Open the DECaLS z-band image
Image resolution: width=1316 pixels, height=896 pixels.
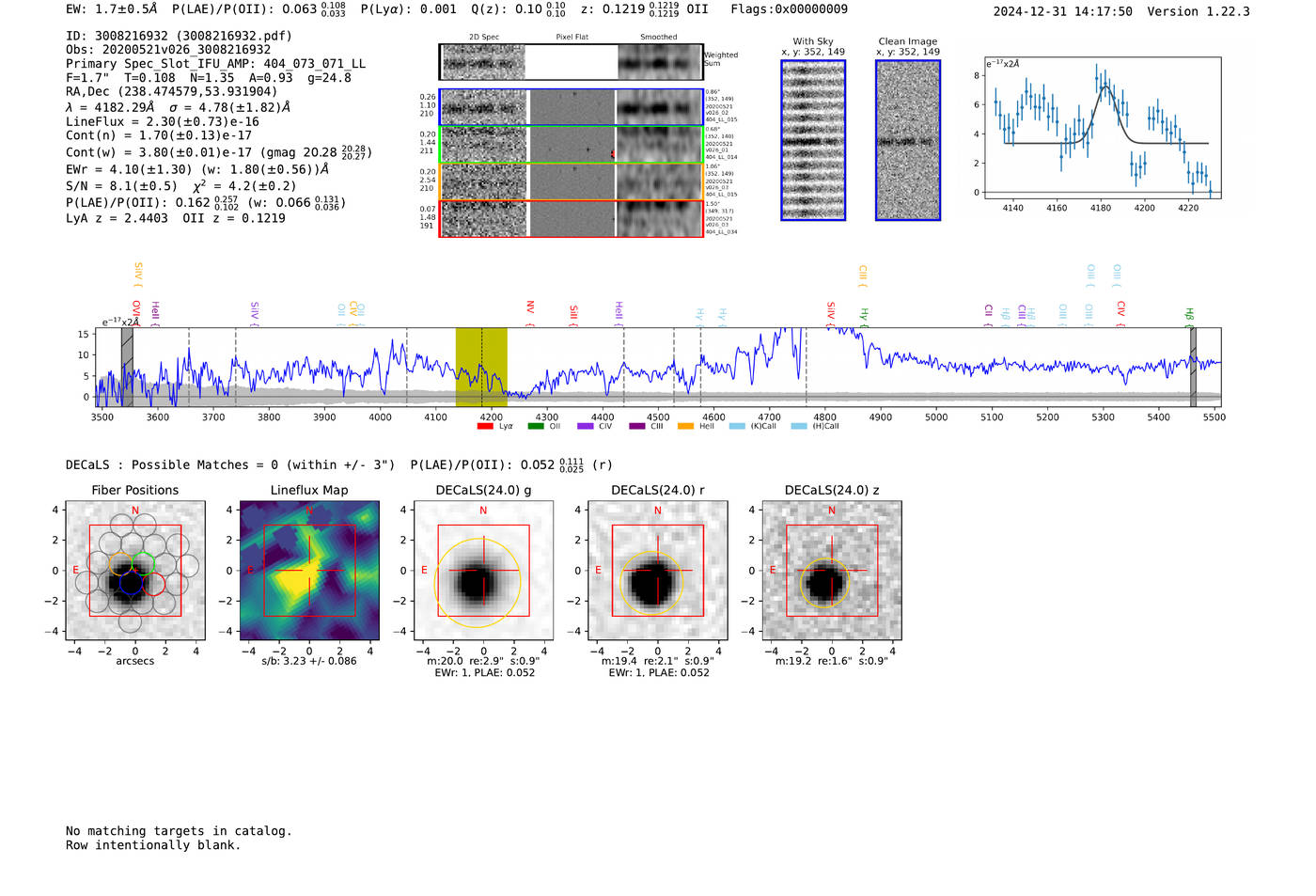pos(832,571)
